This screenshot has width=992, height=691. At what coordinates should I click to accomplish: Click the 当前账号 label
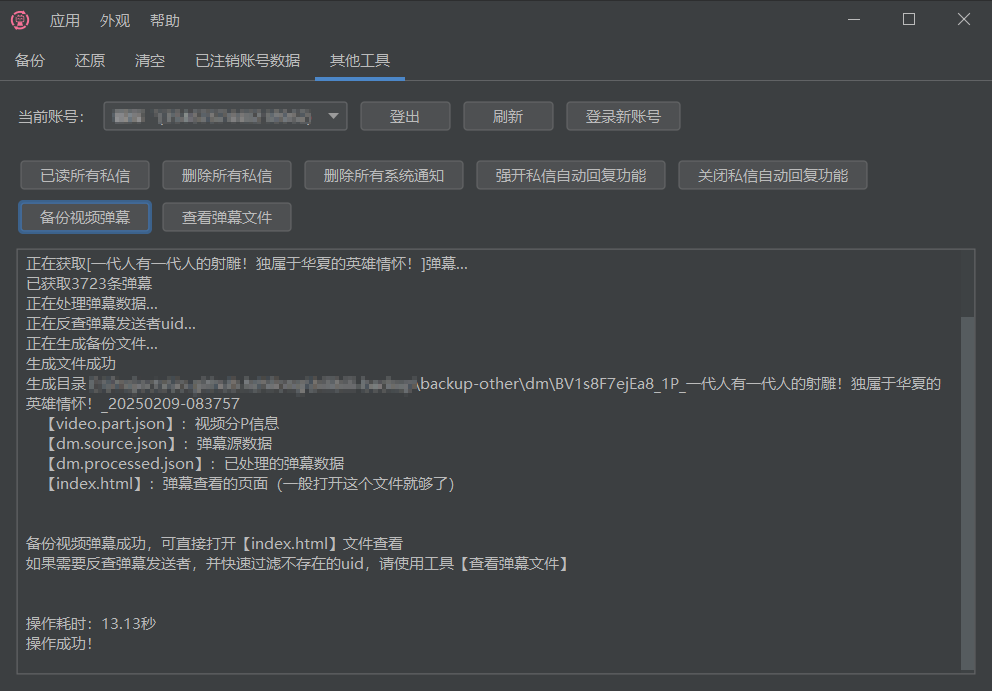(x=51, y=116)
